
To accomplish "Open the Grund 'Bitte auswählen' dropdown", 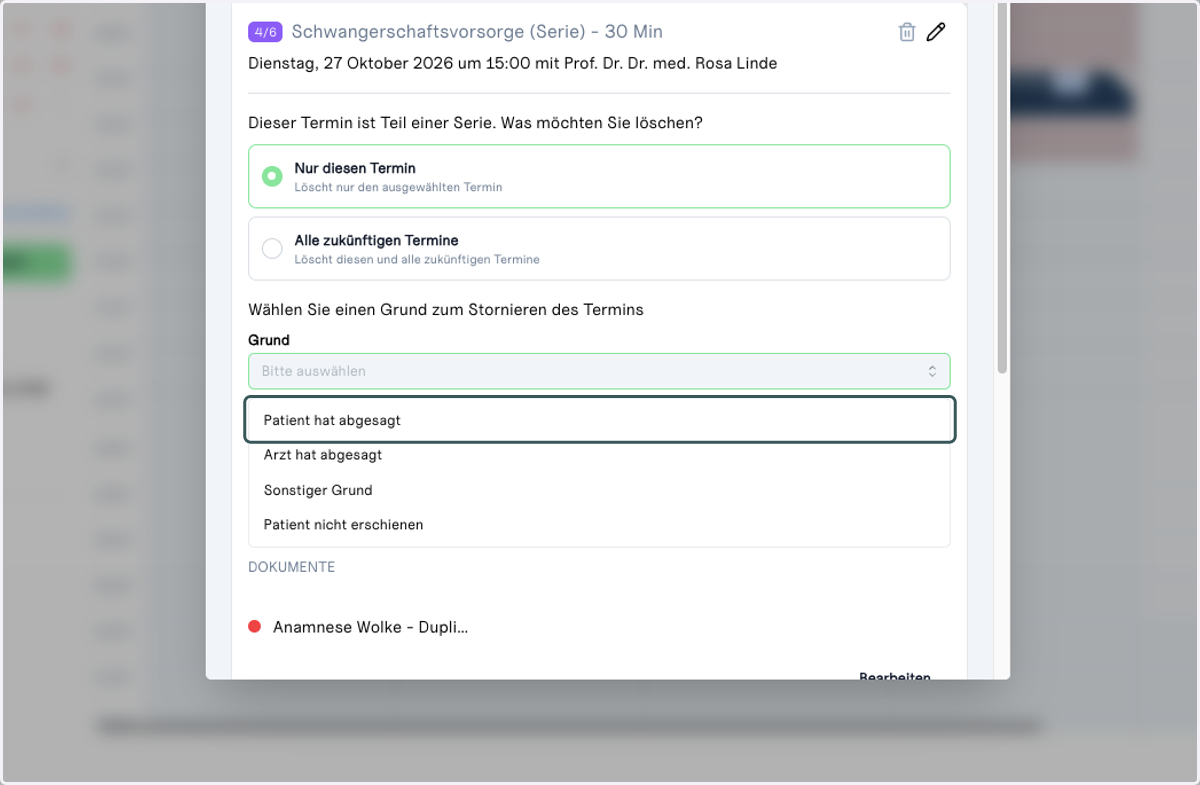I will (599, 371).
